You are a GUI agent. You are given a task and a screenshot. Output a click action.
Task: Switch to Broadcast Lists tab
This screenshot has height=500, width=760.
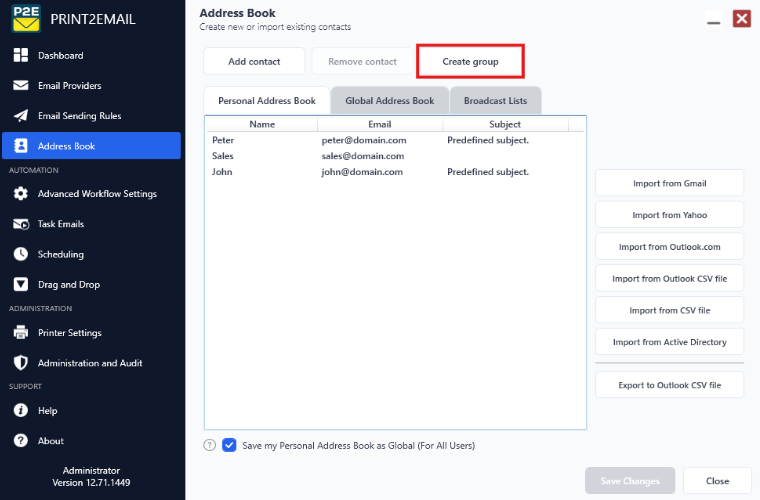[495, 101]
